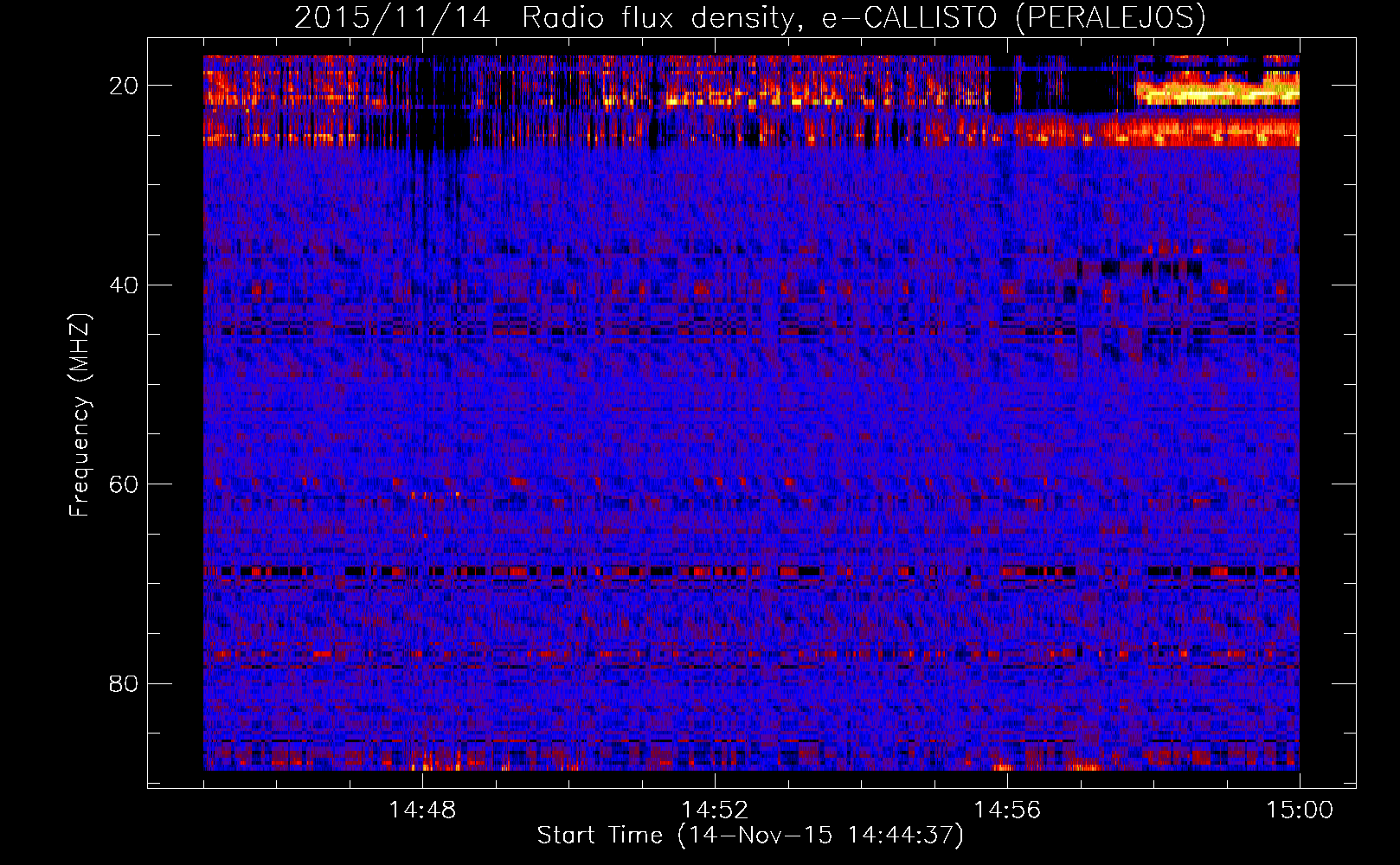Click the 'Start Time (14-Nov-15 14:44:37)' label
The height and width of the screenshot is (865, 1400).
750,836
